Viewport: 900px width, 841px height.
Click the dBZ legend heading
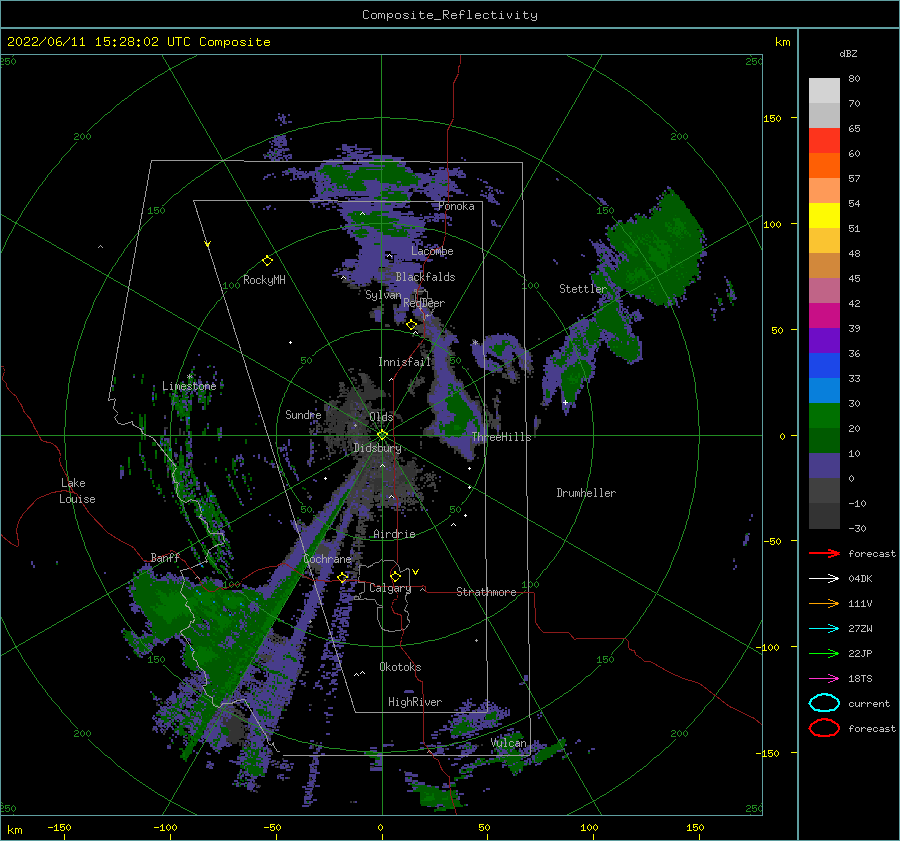pos(848,54)
